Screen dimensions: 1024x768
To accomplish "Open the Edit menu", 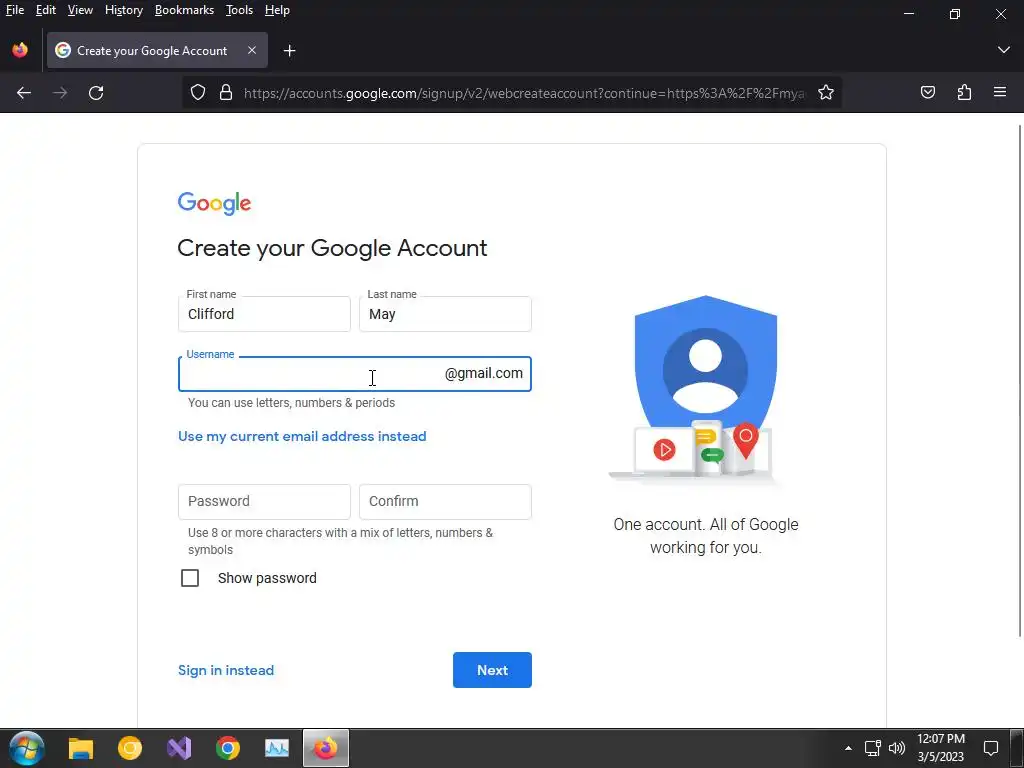I will coord(46,10).
